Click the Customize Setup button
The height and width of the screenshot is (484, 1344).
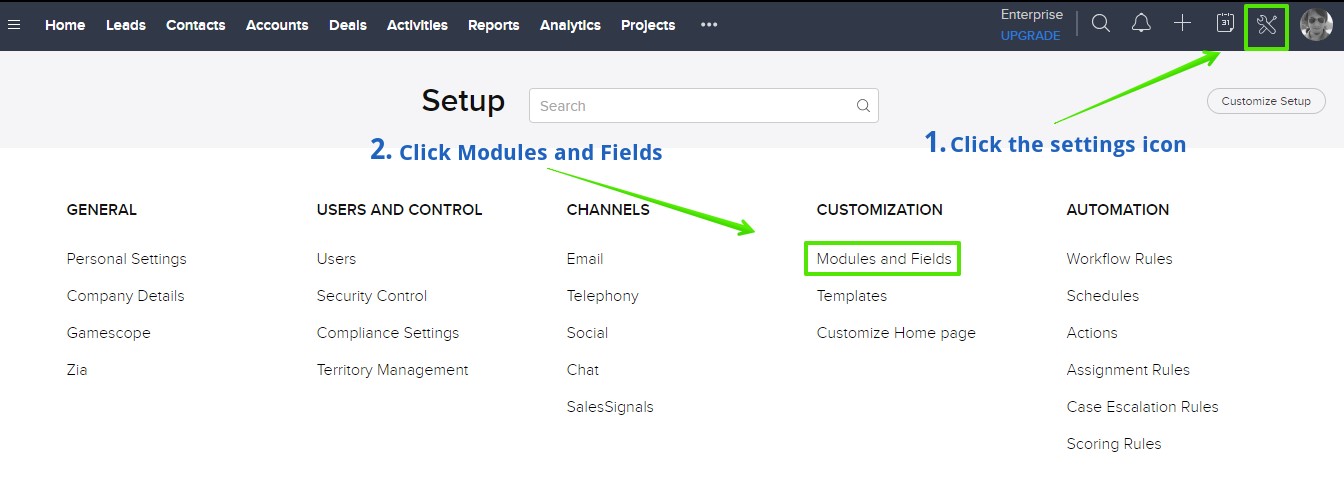[x=1266, y=101]
